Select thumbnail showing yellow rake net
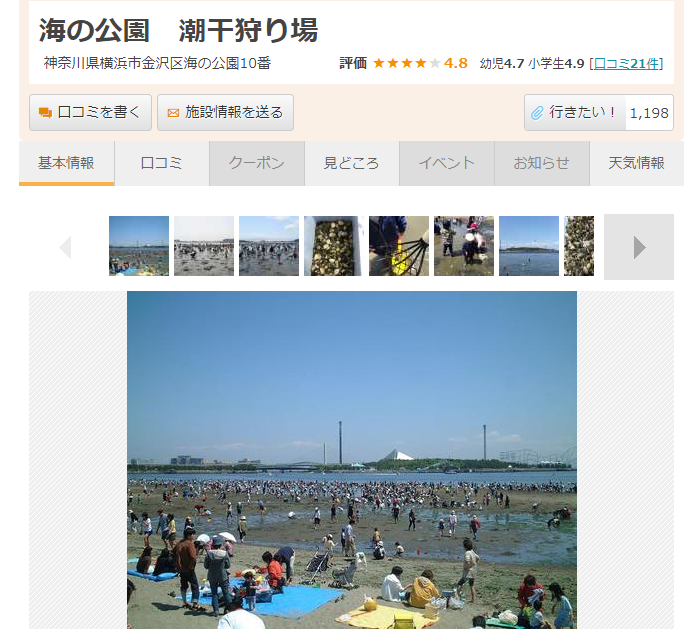 [399, 246]
